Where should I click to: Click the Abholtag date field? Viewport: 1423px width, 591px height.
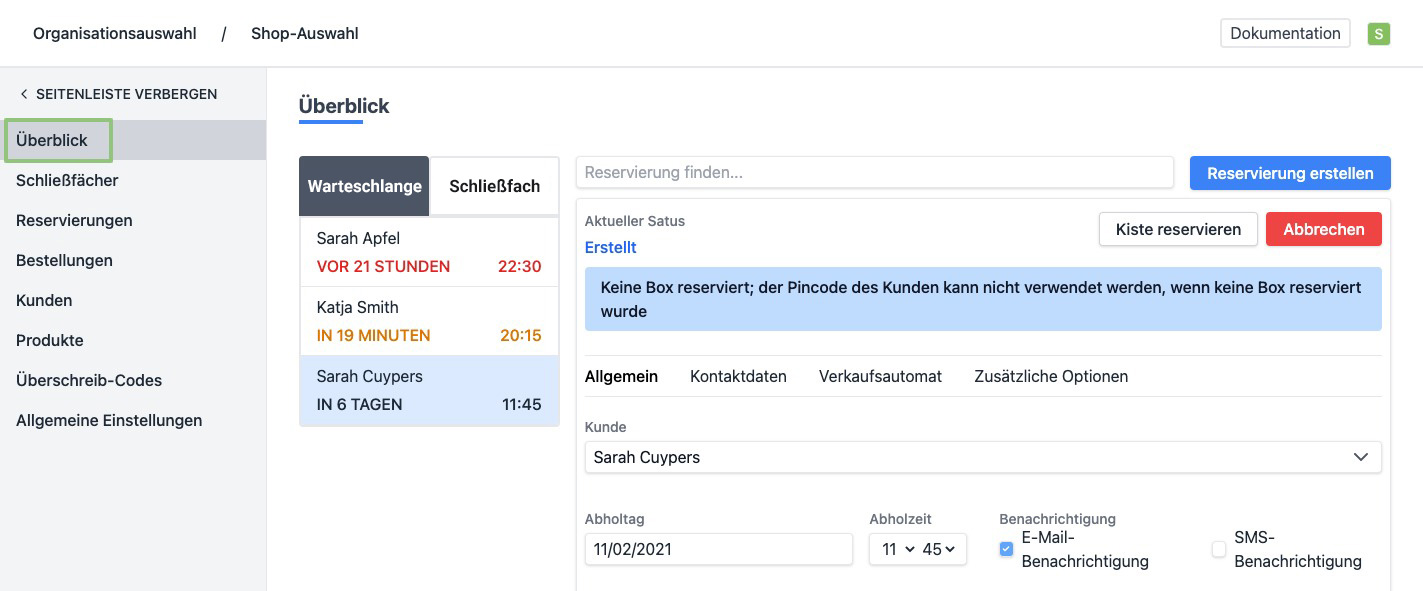(x=718, y=549)
